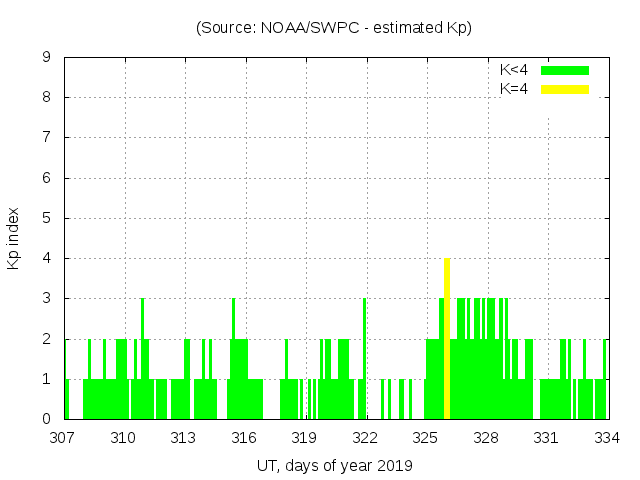
Task: Select the day 328 x-axis tick label
Action: click(x=486, y=437)
